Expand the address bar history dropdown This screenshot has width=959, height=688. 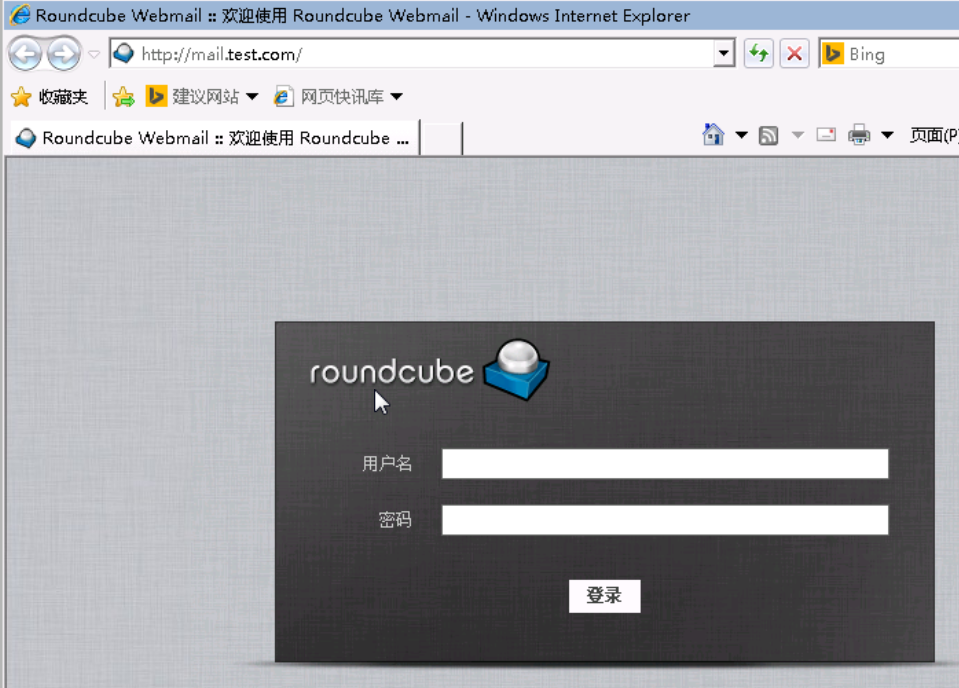(724, 54)
